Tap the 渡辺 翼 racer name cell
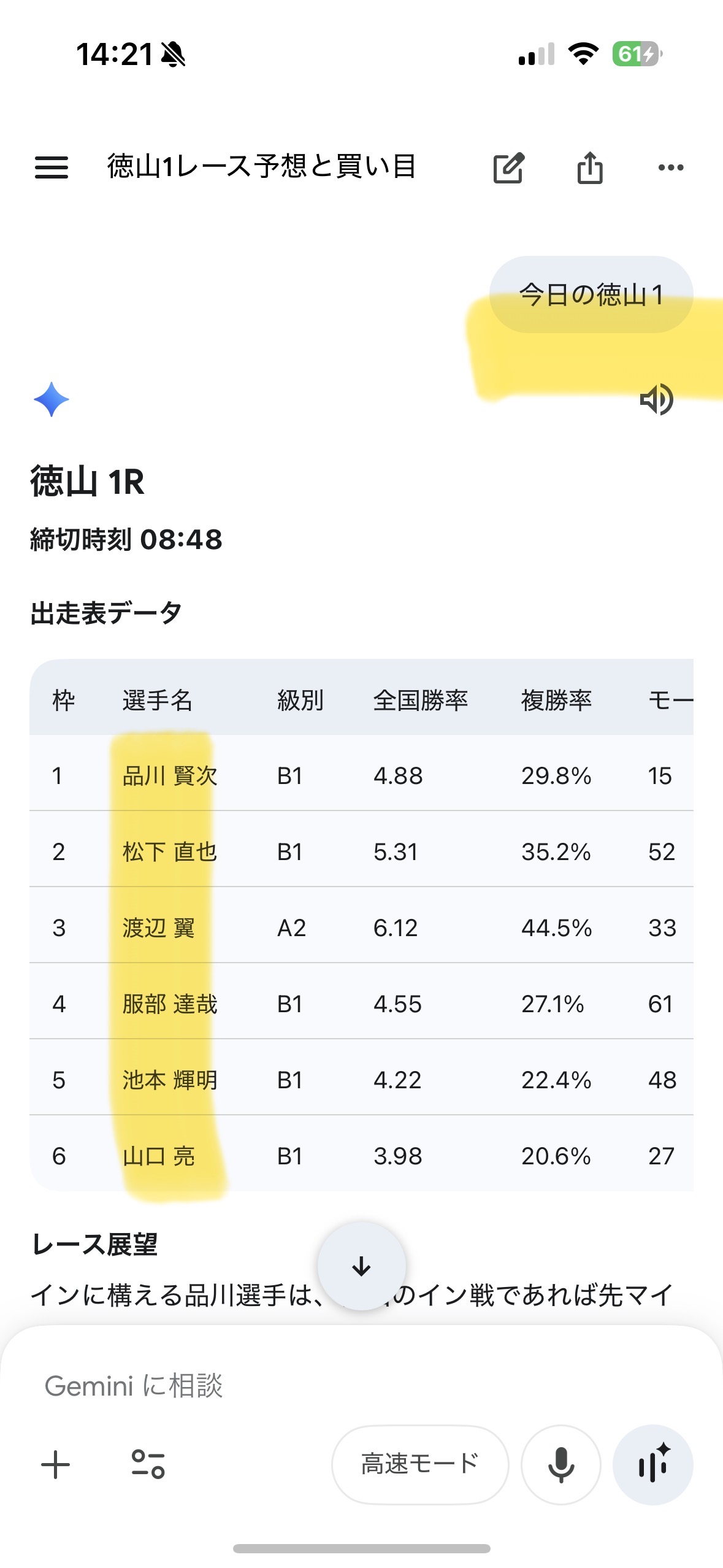The image size is (723, 1568). 159,928
